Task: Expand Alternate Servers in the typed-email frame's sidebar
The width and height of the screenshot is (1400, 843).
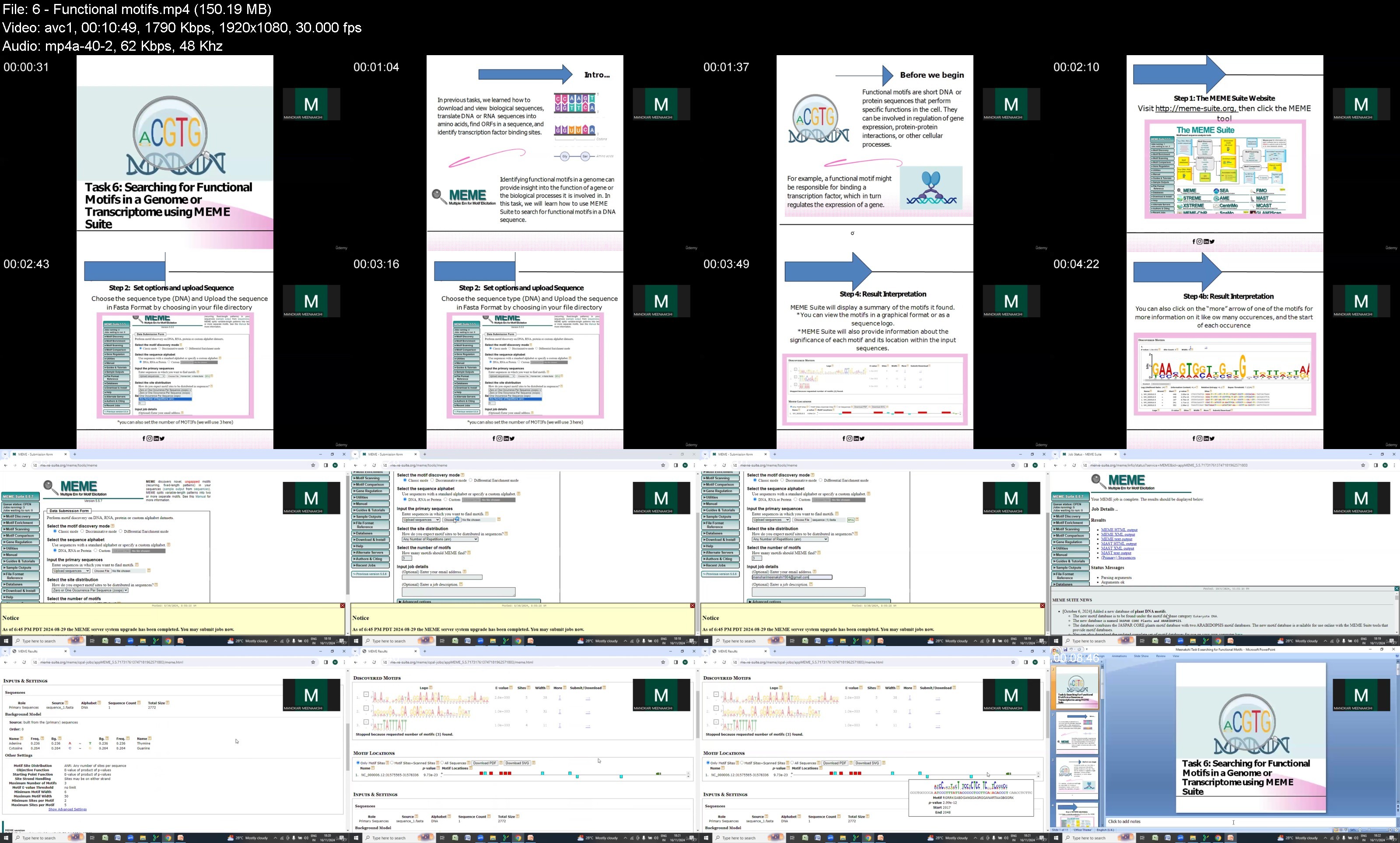Action: [x=721, y=552]
